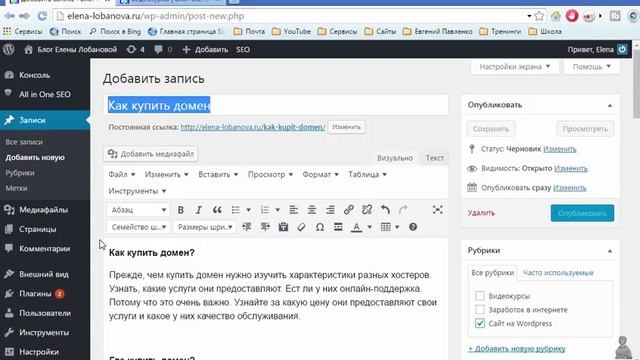Insert table grid icon
Screen dimensions: 640x360
[386, 227]
